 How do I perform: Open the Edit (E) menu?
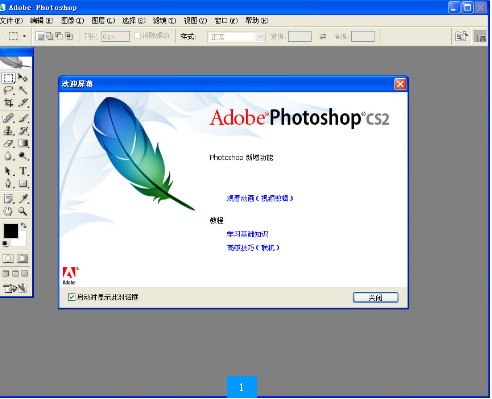coord(41,21)
